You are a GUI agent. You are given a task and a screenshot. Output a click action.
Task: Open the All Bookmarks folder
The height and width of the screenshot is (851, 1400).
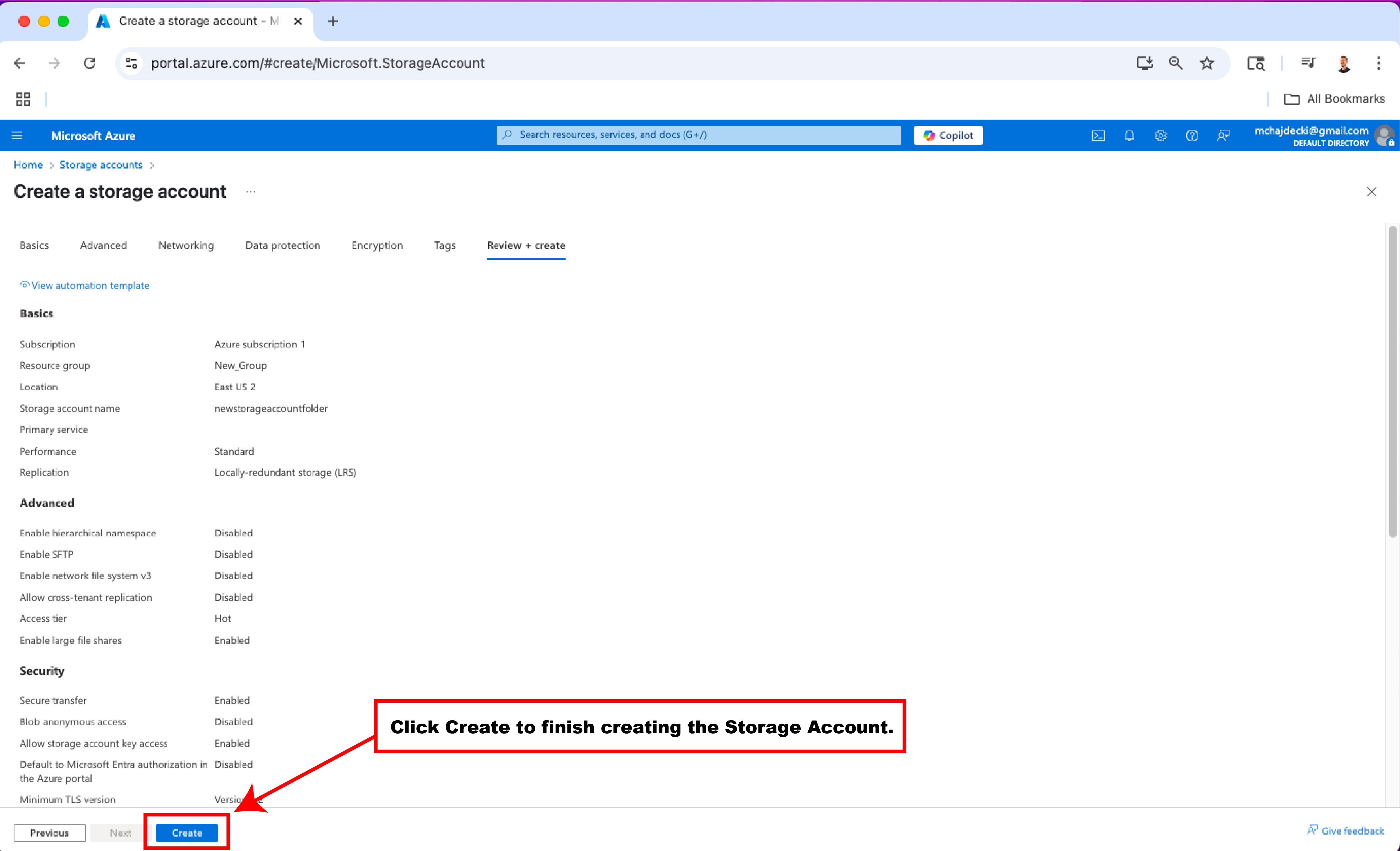coord(1334,99)
